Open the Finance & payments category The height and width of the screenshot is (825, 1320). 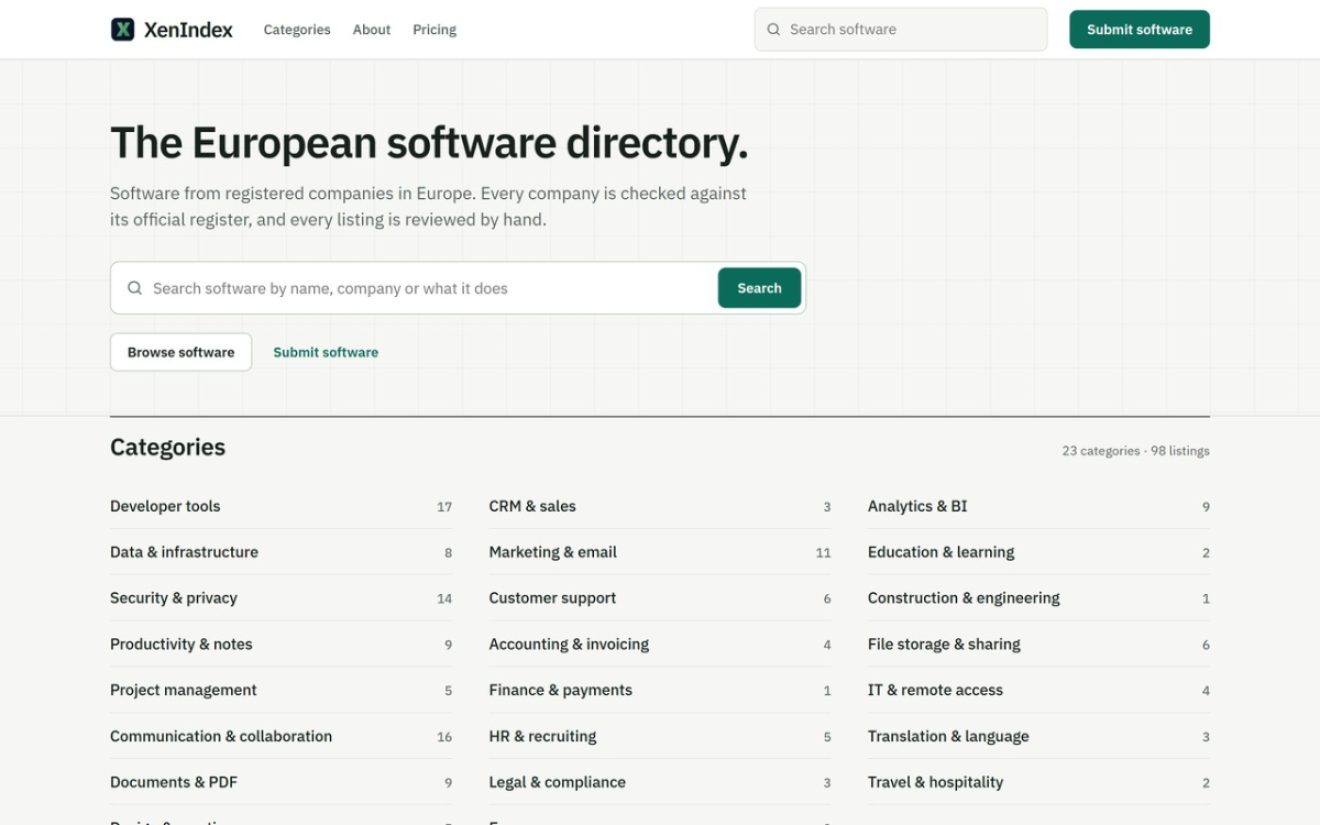[x=660, y=690]
